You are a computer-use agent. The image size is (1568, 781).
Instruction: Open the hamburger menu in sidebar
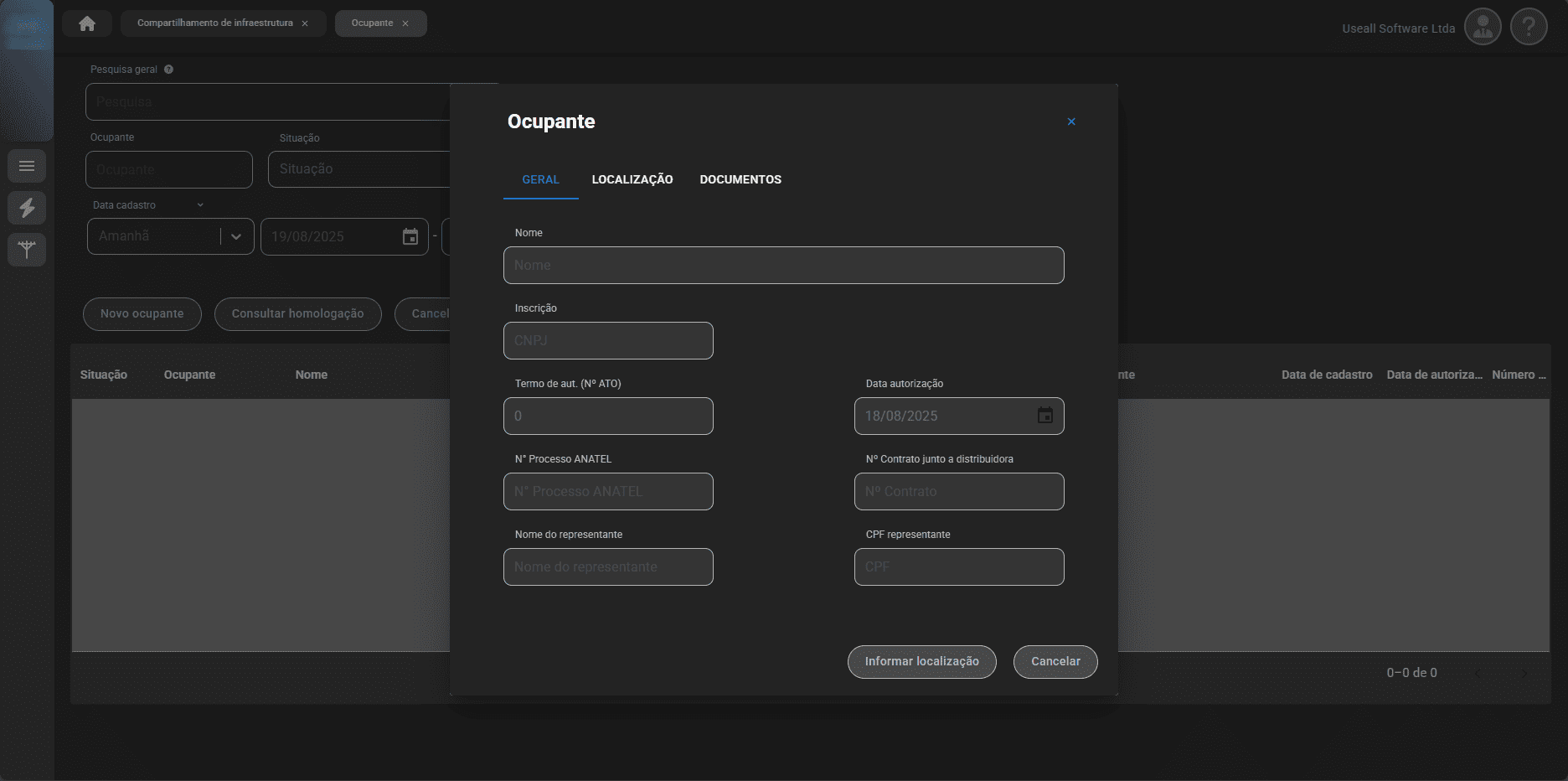click(27, 166)
